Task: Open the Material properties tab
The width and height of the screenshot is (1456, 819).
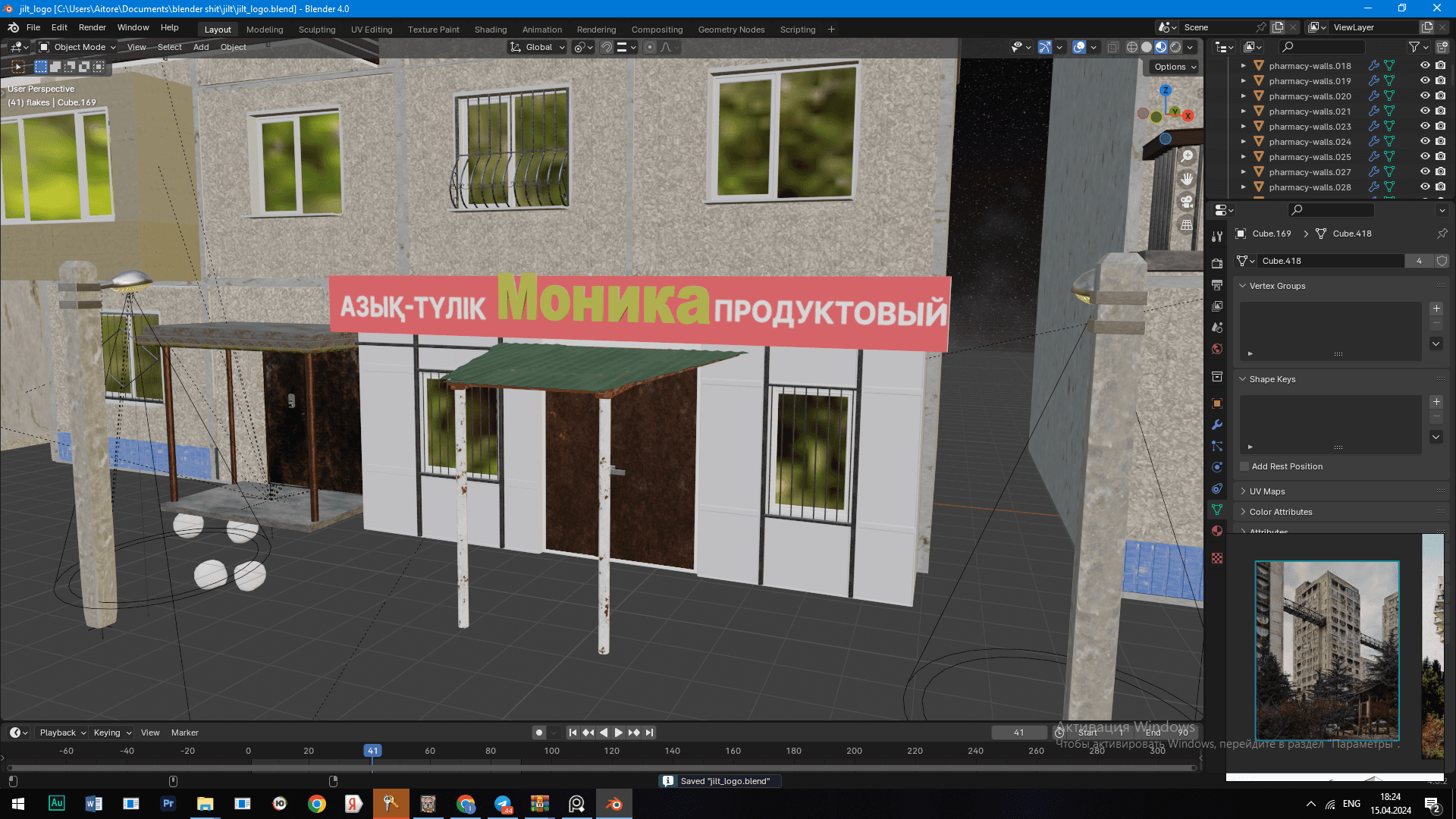Action: [1217, 531]
